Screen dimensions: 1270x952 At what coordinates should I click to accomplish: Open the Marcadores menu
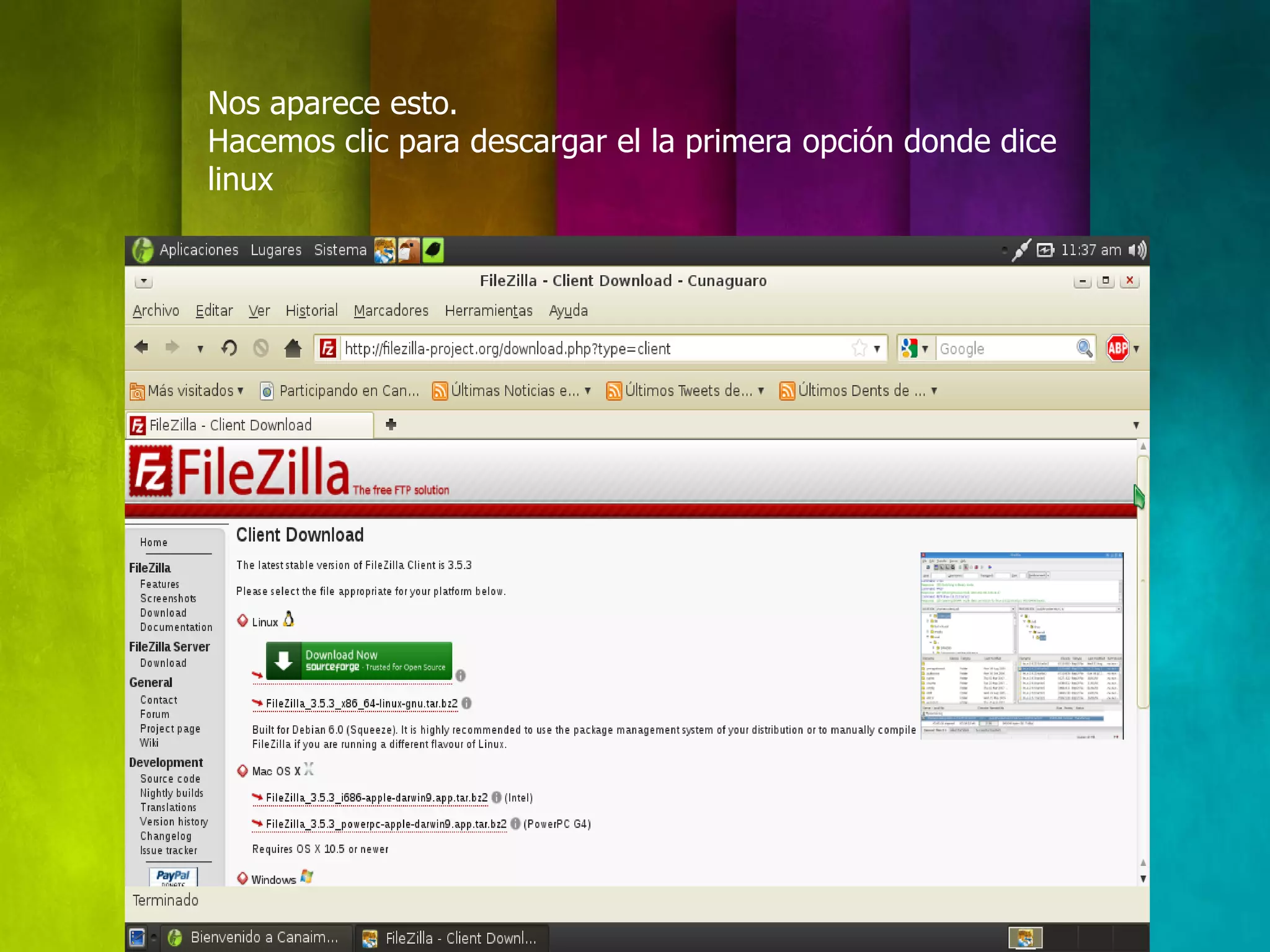point(391,311)
